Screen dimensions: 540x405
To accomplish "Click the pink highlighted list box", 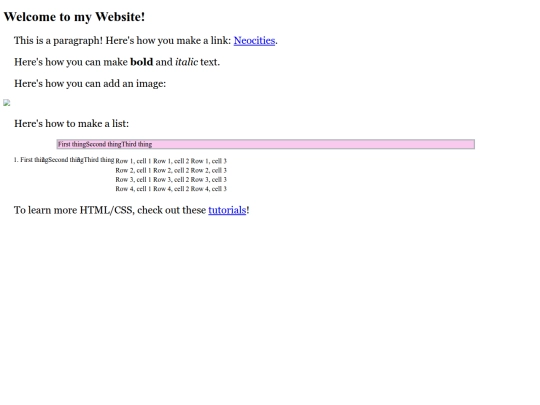I will tap(266, 144).
